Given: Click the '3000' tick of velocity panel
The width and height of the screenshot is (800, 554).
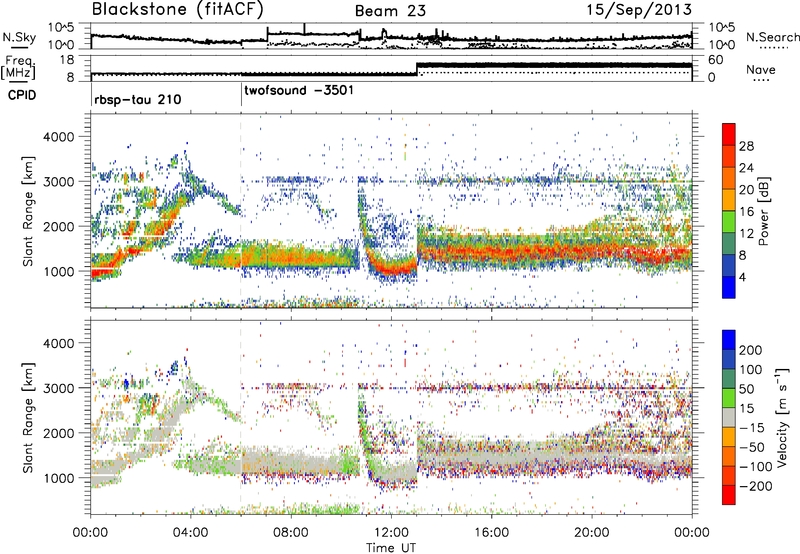Looking at the screenshot, I should click(x=59, y=388).
